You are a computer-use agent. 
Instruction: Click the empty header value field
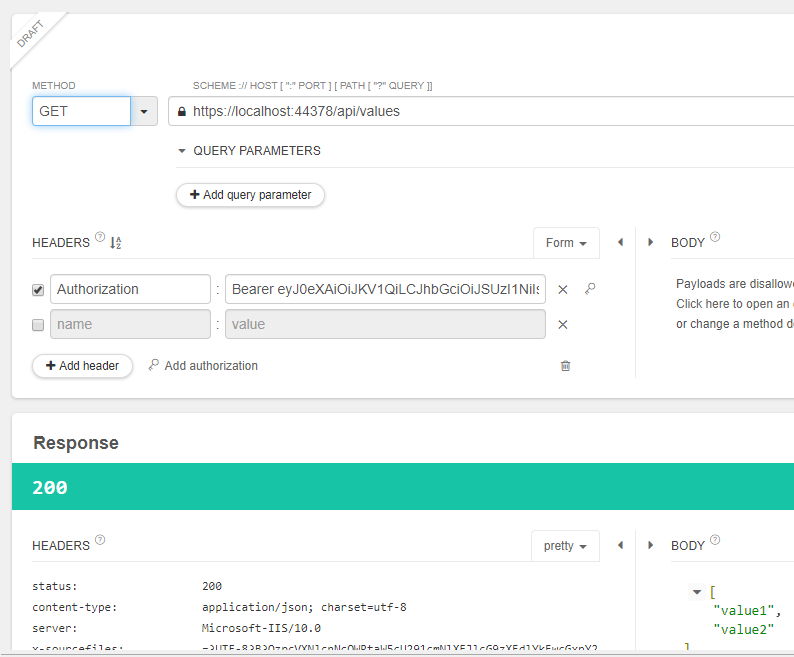pyautogui.click(x=385, y=324)
